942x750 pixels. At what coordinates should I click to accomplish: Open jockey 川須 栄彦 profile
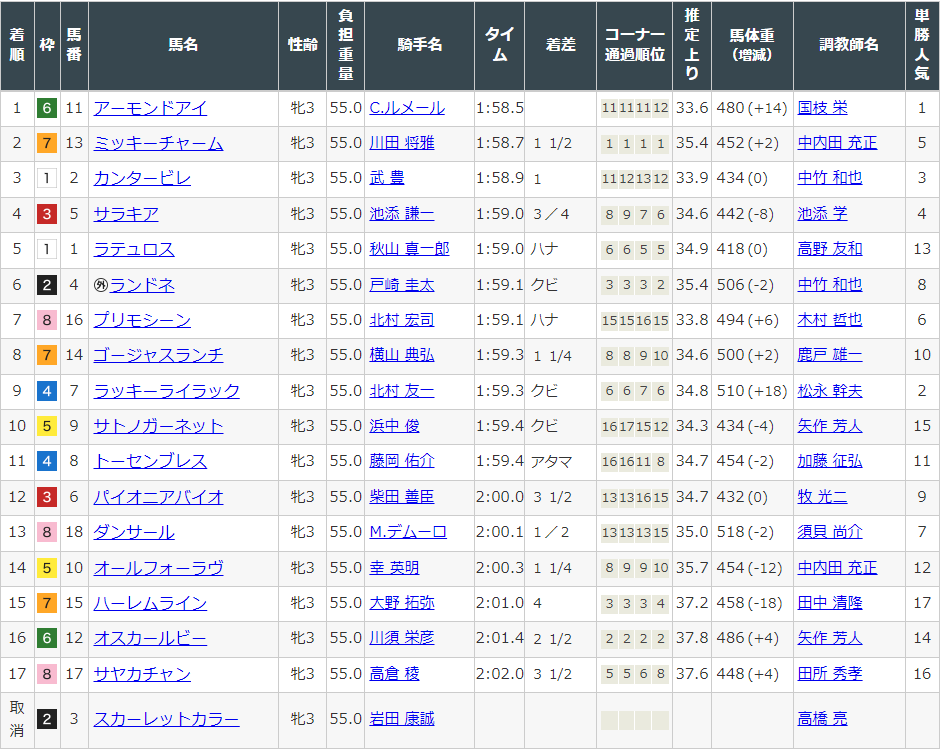[401, 638]
